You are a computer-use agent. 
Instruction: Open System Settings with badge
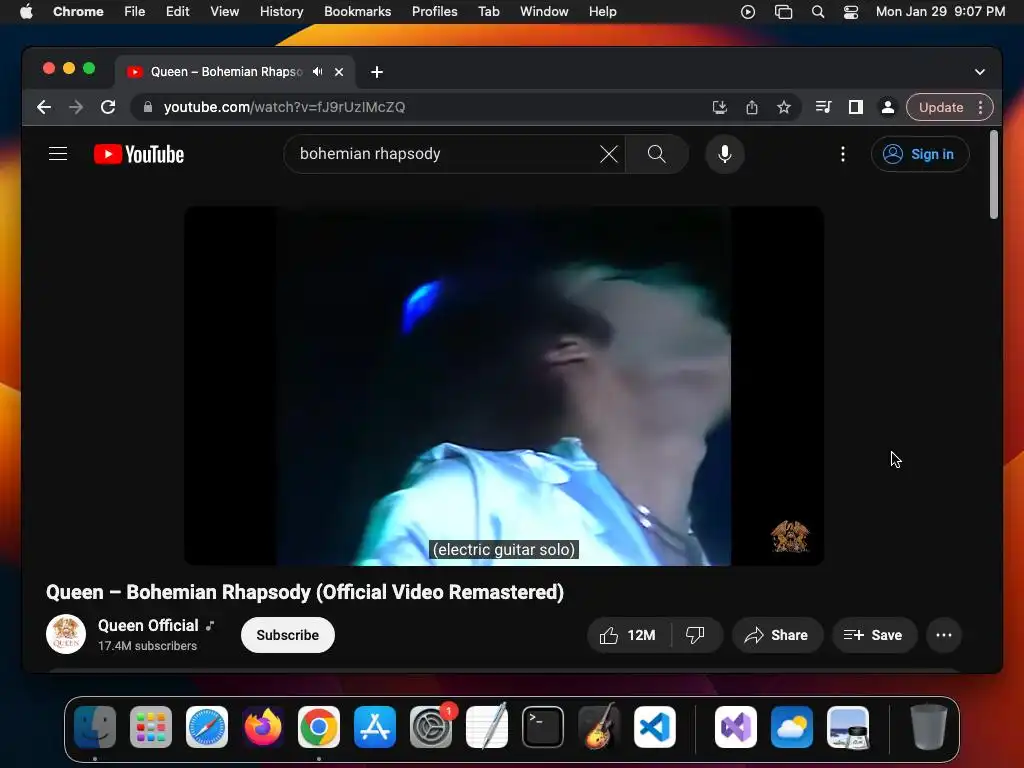pyautogui.click(x=432, y=726)
